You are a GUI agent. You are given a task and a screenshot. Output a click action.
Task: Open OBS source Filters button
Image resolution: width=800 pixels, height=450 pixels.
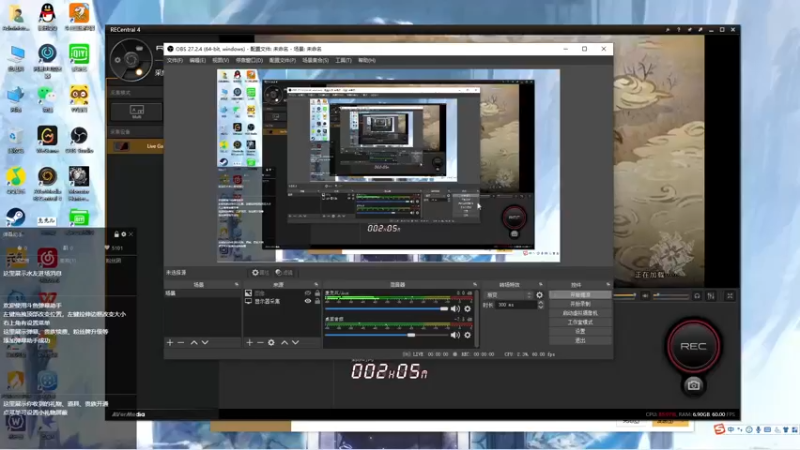pyautogui.click(x=284, y=272)
